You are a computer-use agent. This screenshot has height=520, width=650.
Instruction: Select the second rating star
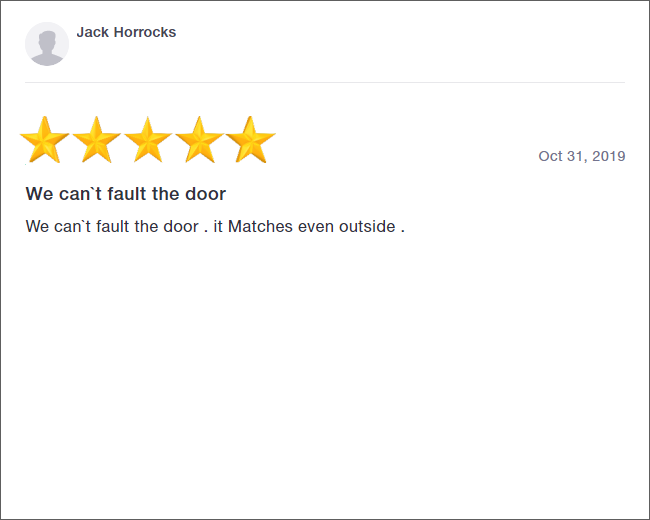[x=97, y=140]
